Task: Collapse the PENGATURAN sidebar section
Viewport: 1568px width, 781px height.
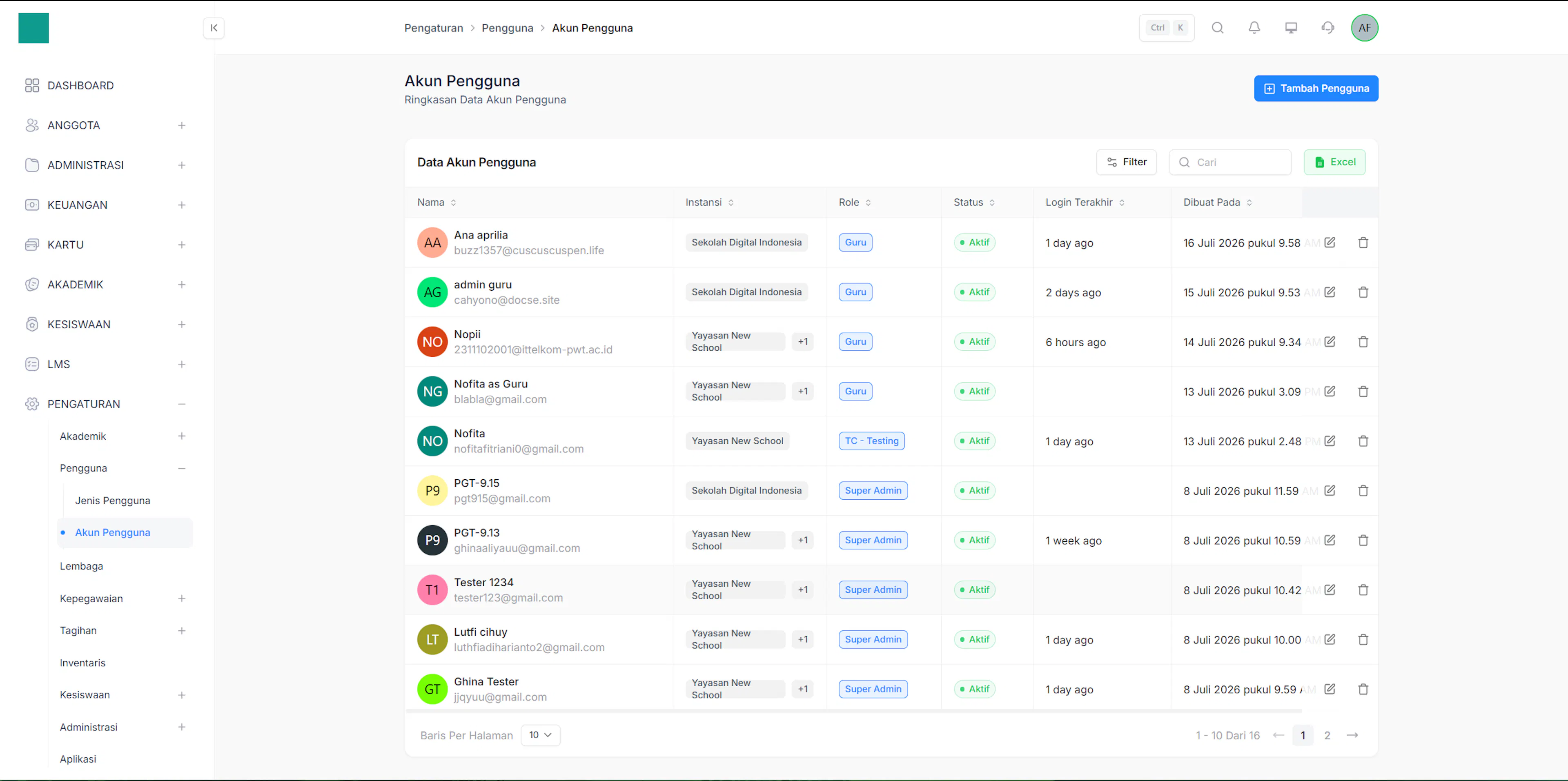Action: coord(181,404)
